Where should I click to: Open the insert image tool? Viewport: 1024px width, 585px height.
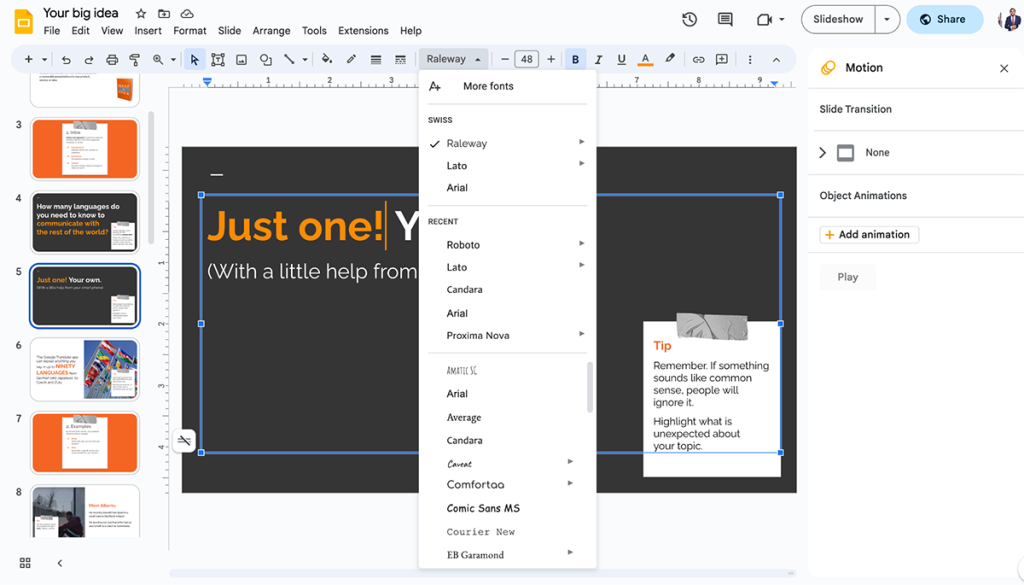pos(241,59)
